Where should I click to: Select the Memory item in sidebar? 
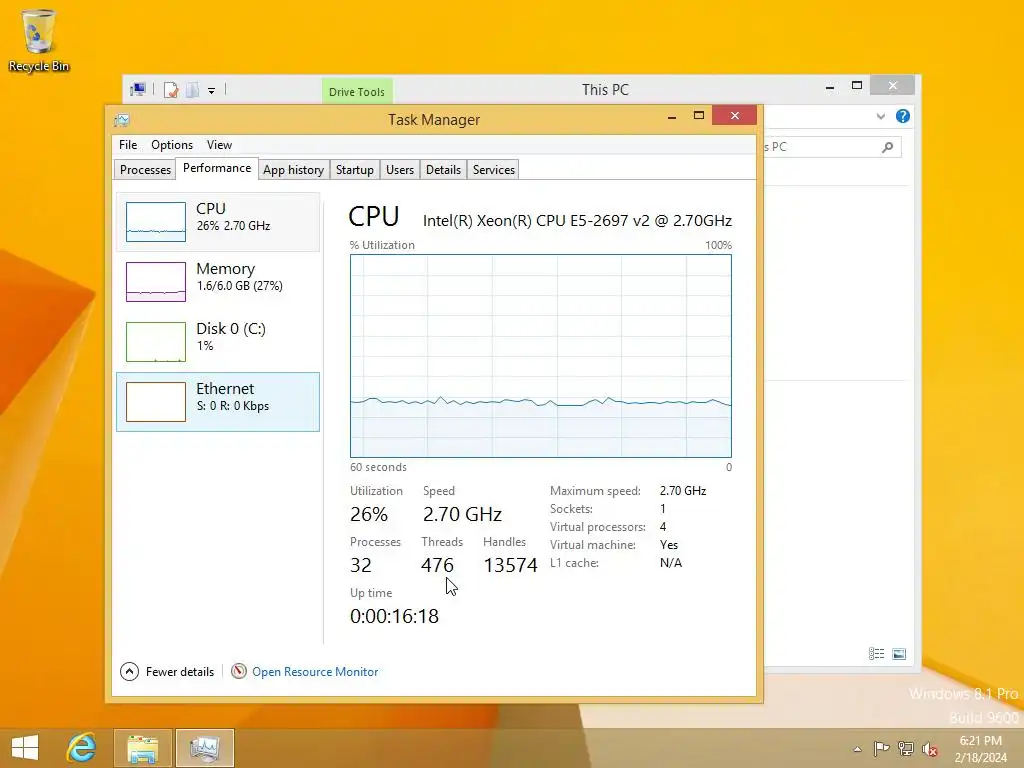(218, 281)
